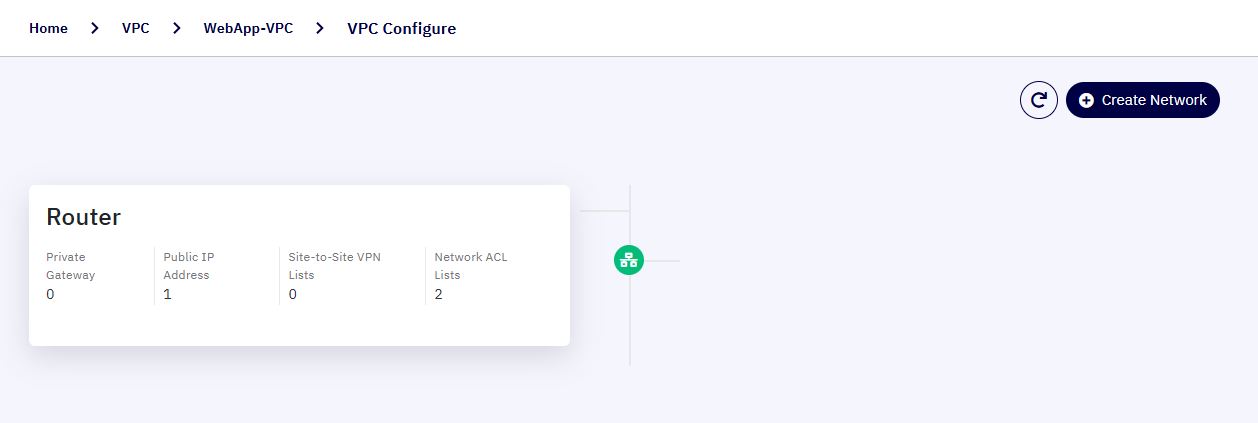Viewport: 1258px width, 423px height.
Task: Open the VPC breadcrumb link
Action: [x=136, y=28]
